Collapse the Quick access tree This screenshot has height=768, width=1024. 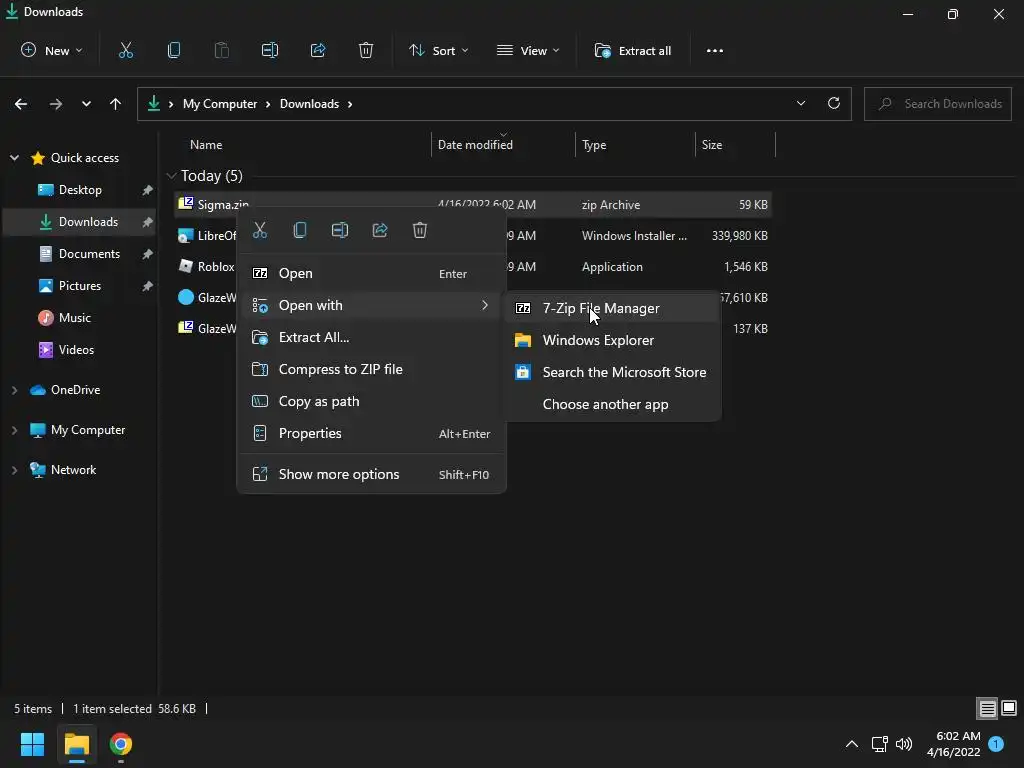click(14, 157)
